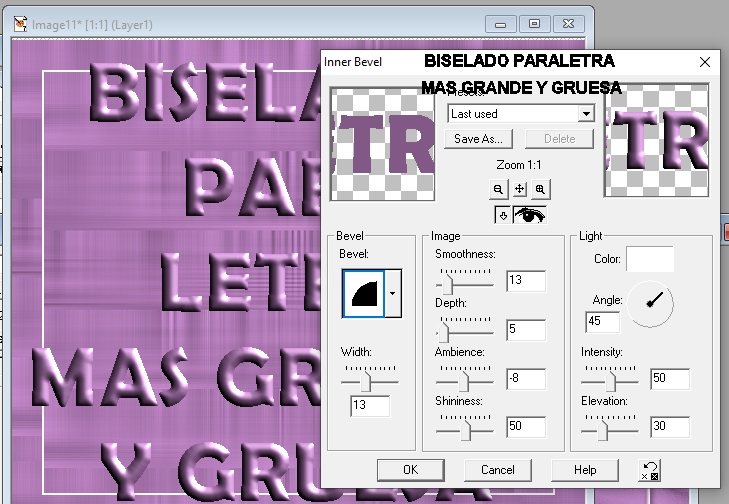
Task: Click the light Color swatch
Action: coord(649,259)
